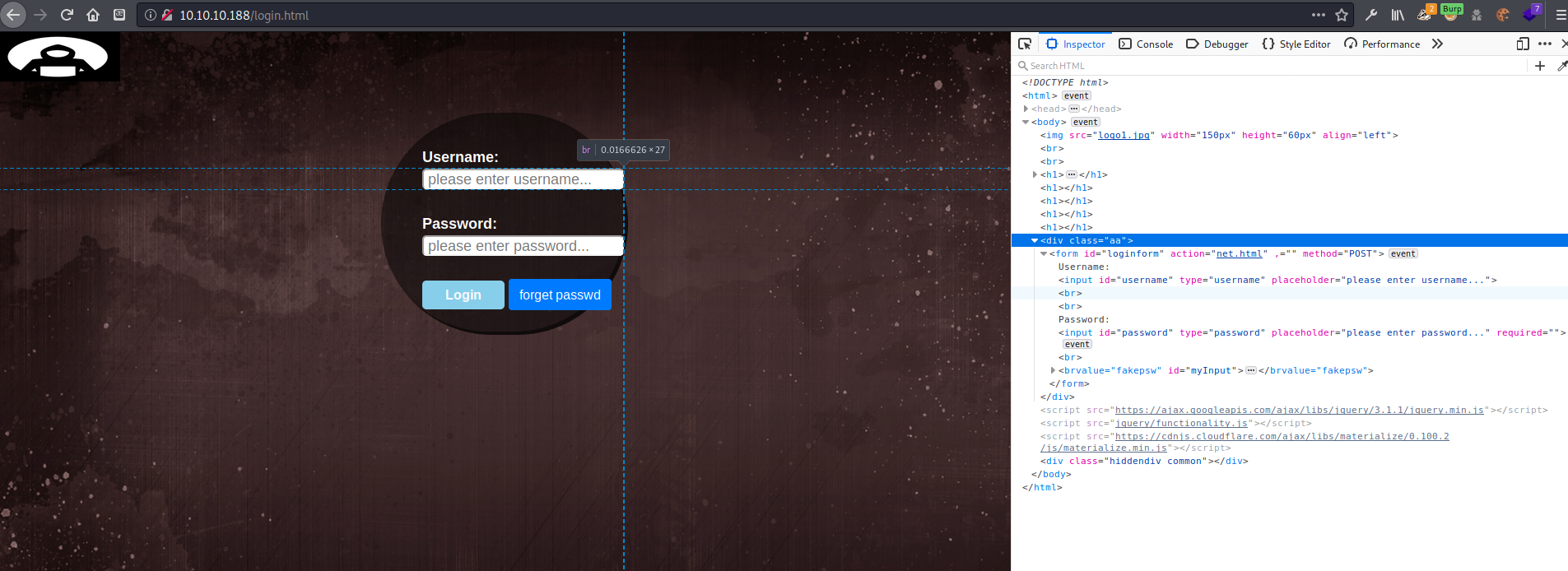Screen dimensions: 1568x571
Task: Go to the browser home page icon
Action: 93,15
